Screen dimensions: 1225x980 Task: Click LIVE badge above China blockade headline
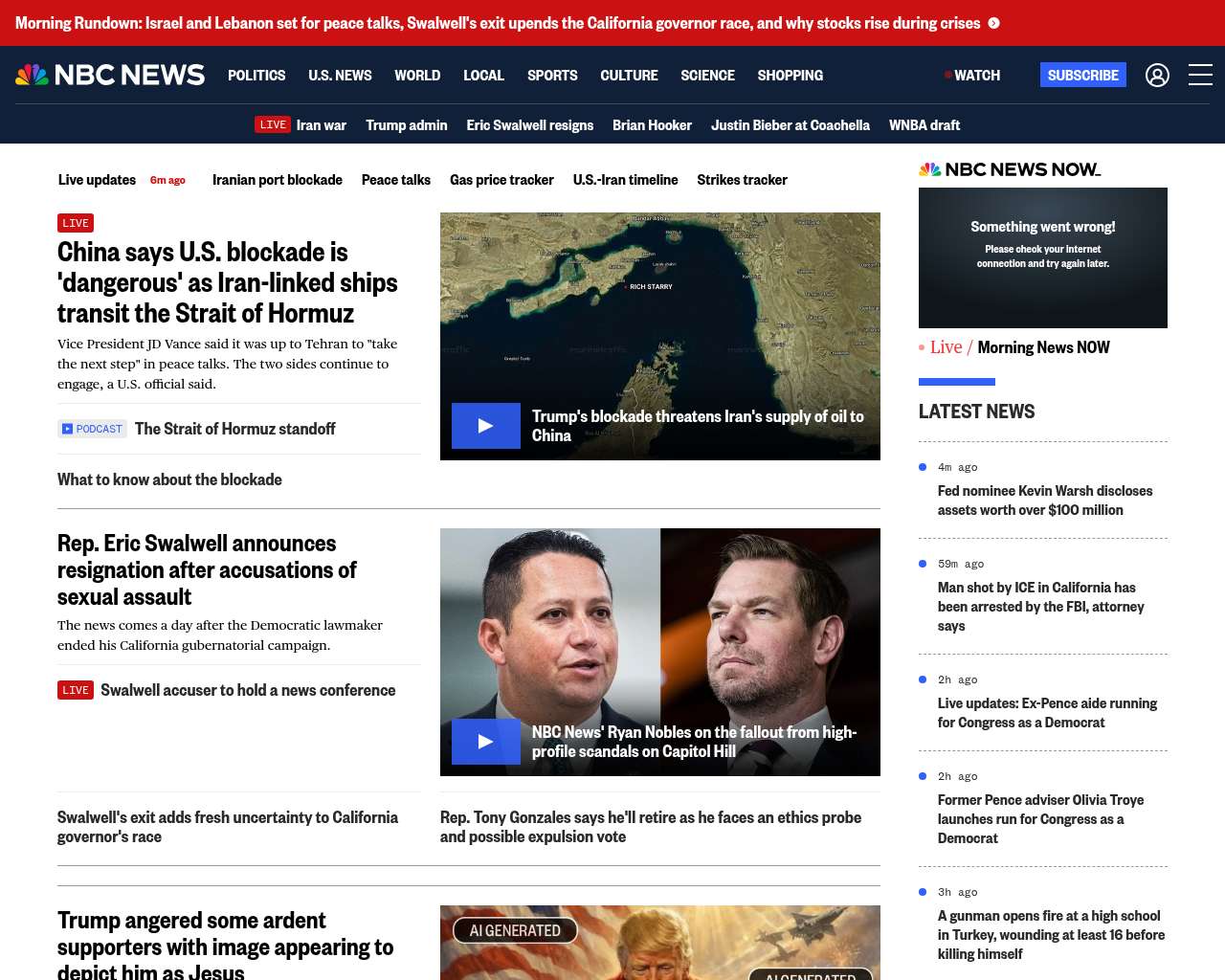point(76,223)
